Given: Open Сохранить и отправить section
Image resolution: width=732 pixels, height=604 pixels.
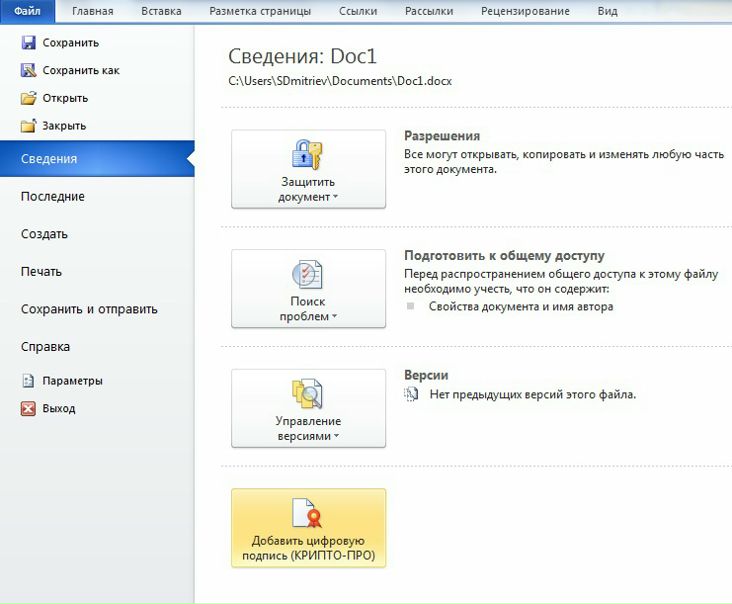Looking at the screenshot, I should tap(89, 309).
